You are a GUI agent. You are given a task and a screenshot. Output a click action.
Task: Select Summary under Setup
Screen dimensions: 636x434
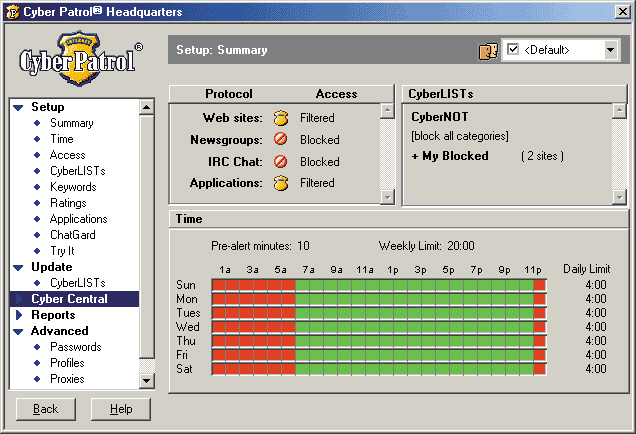[71, 123]
